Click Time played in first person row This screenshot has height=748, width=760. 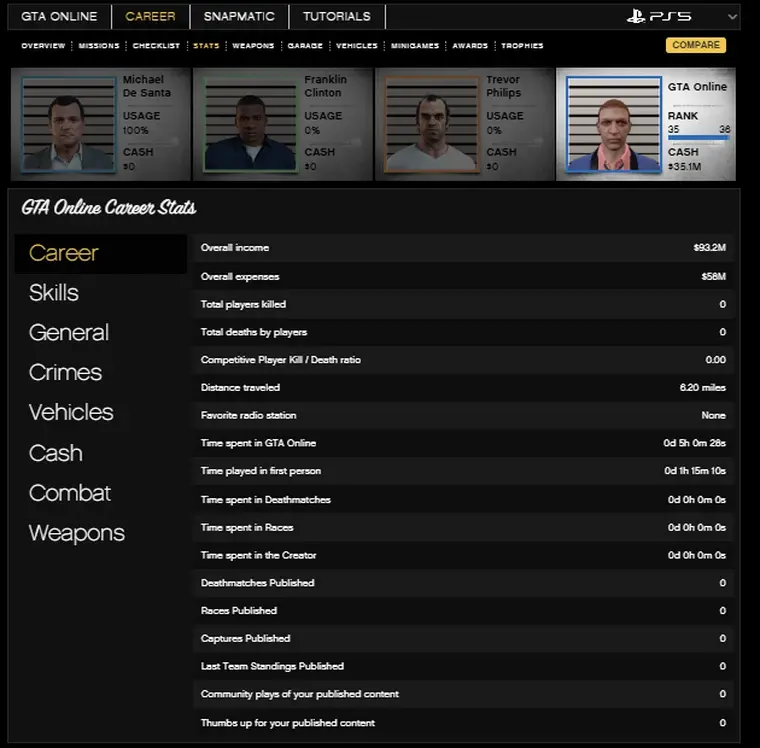463,471
